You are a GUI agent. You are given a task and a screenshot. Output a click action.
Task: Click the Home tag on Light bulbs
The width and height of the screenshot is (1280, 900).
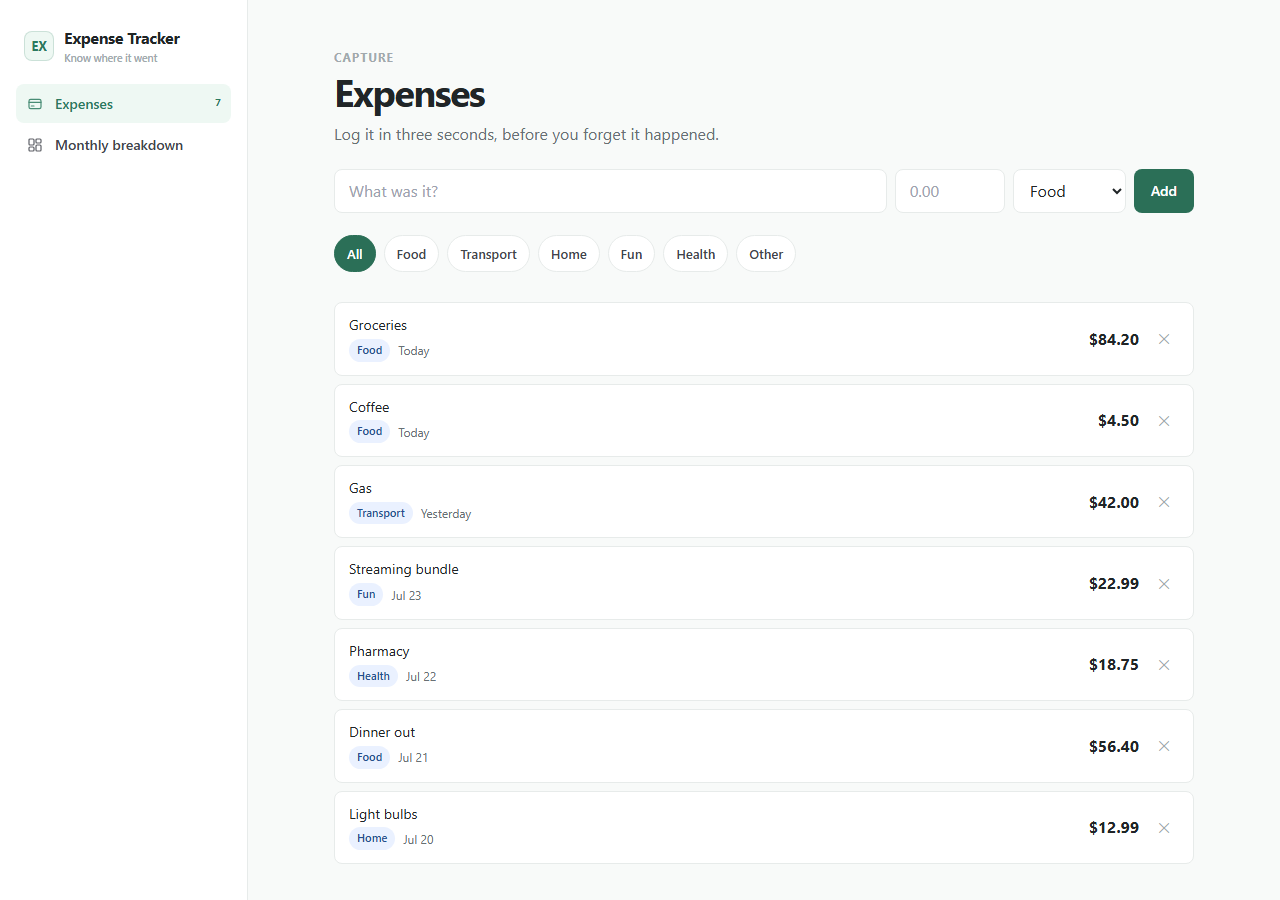coord(372,838)
